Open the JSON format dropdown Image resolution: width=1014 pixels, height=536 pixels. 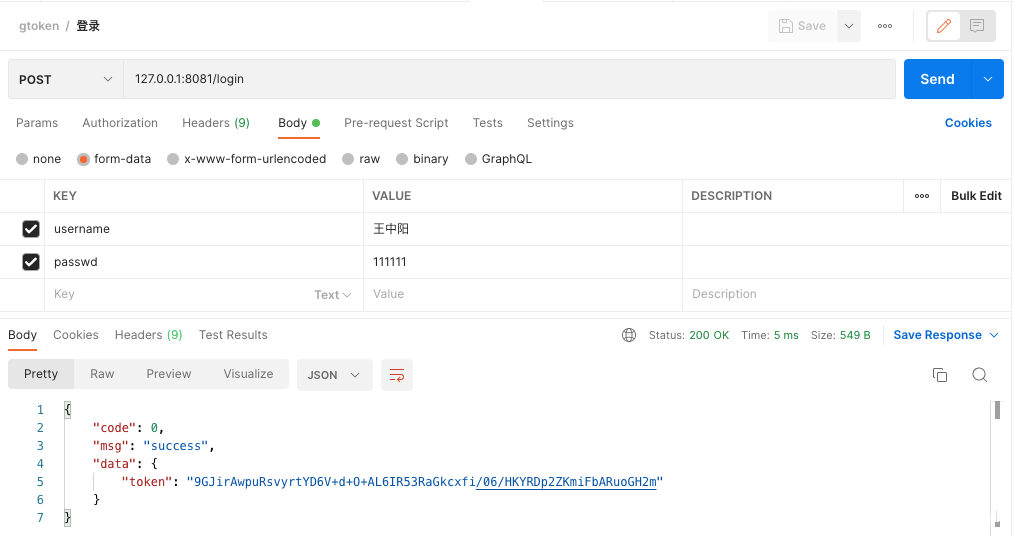[x=334, y=375]
